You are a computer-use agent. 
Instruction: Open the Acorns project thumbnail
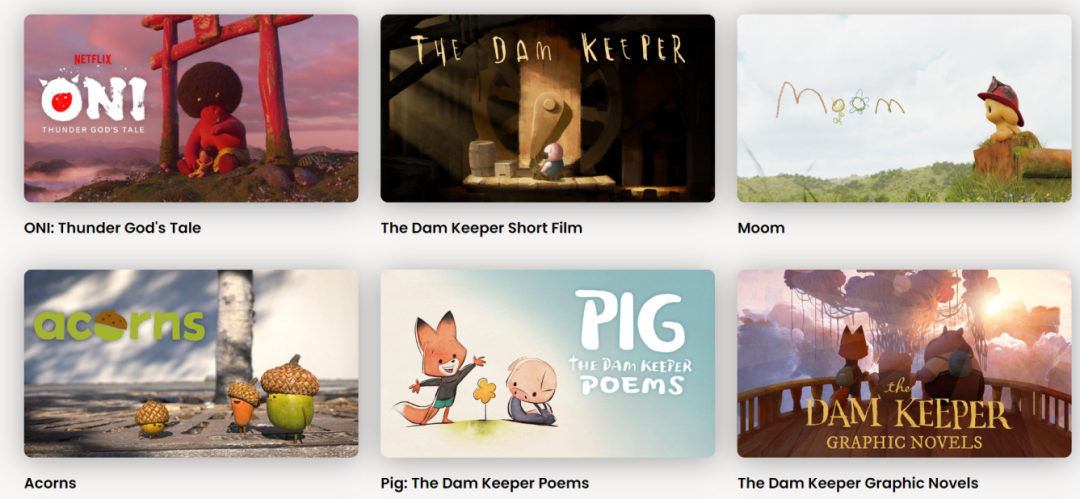point(191,363)
